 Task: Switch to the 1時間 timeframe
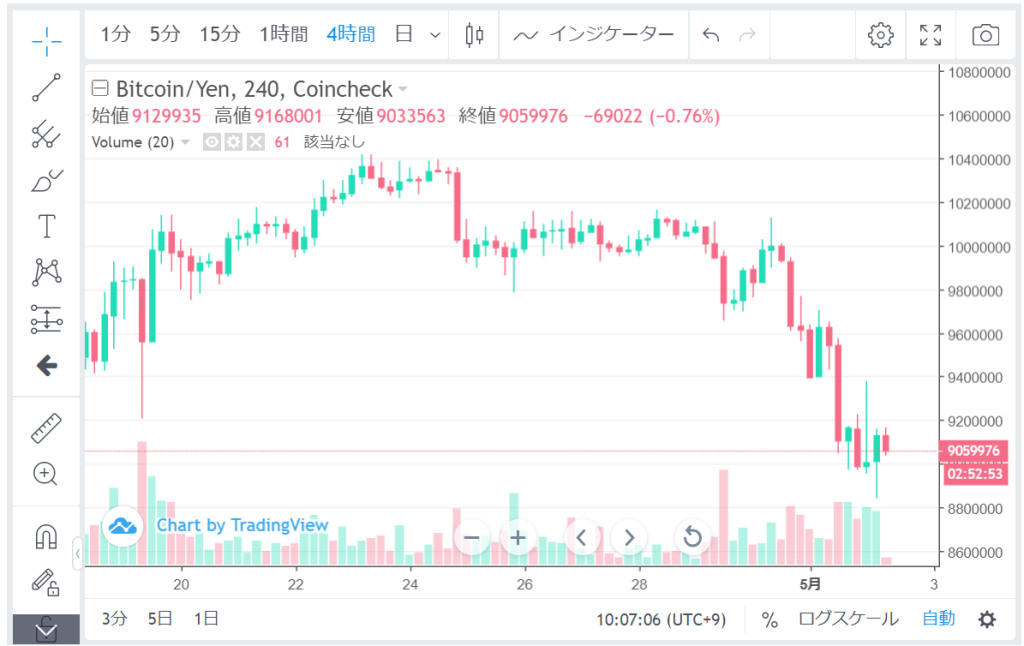283,35
